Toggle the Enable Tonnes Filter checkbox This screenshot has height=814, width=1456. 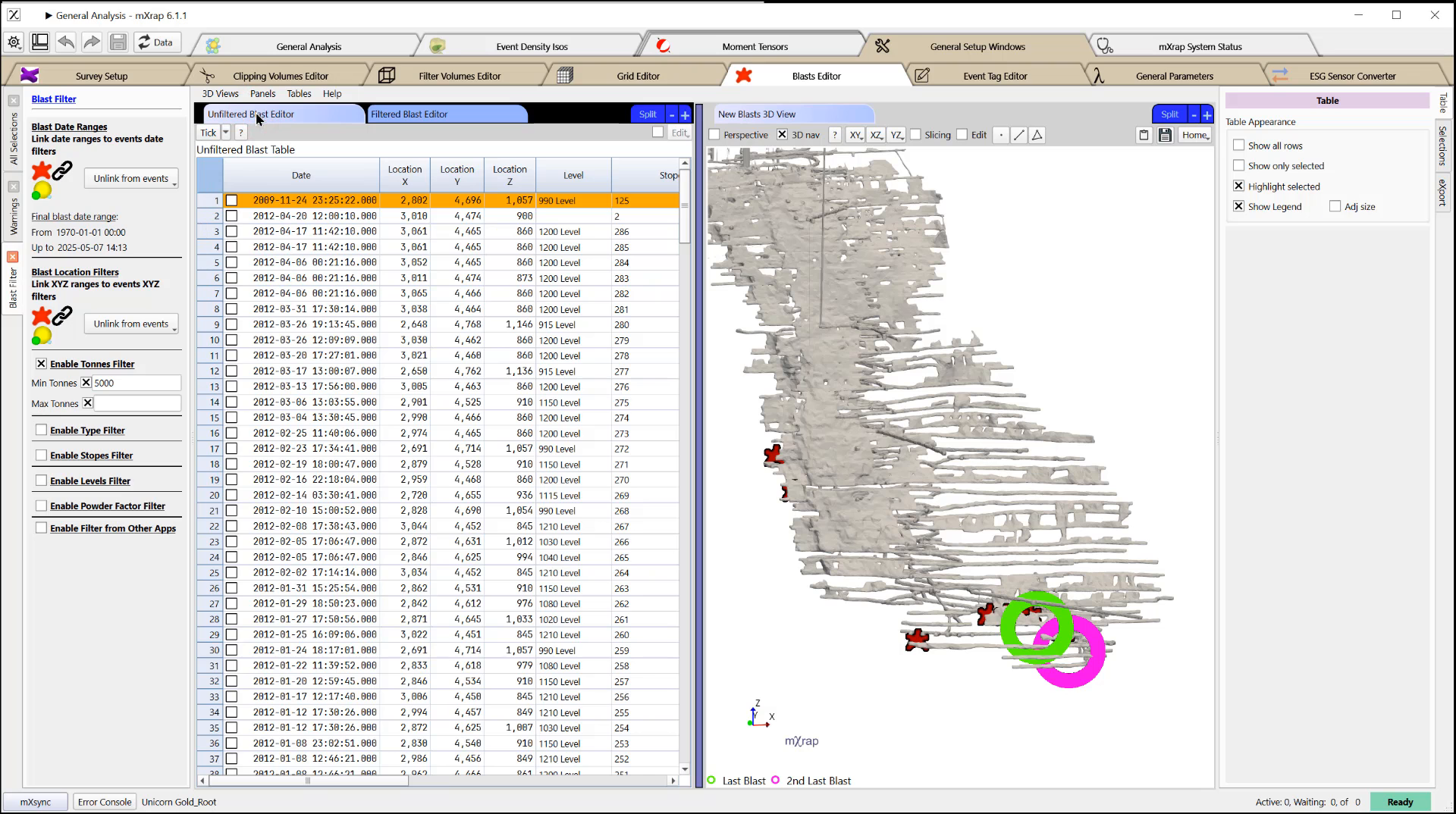click(42, 364)
